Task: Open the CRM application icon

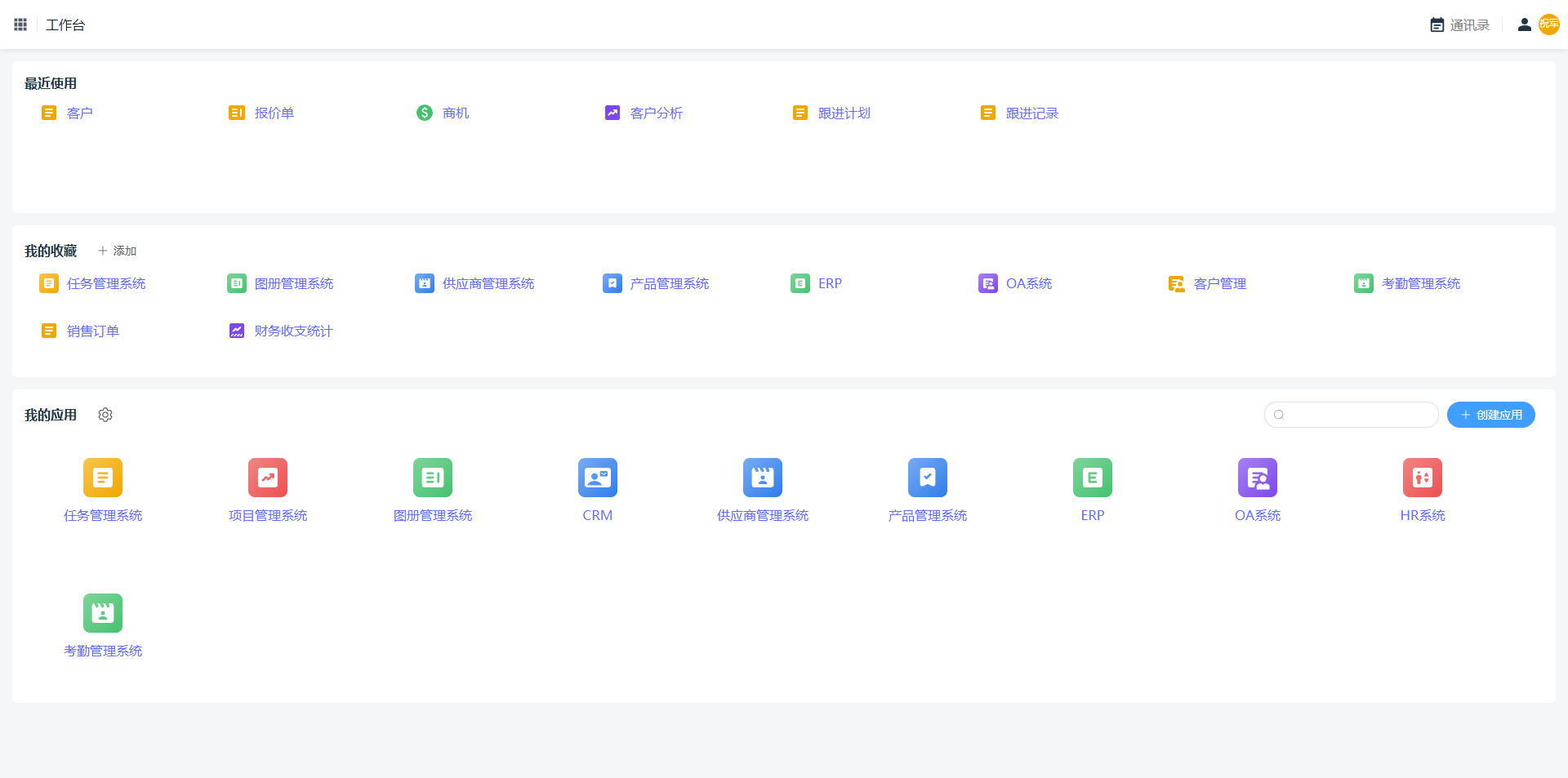Action: tap(597, 478)
